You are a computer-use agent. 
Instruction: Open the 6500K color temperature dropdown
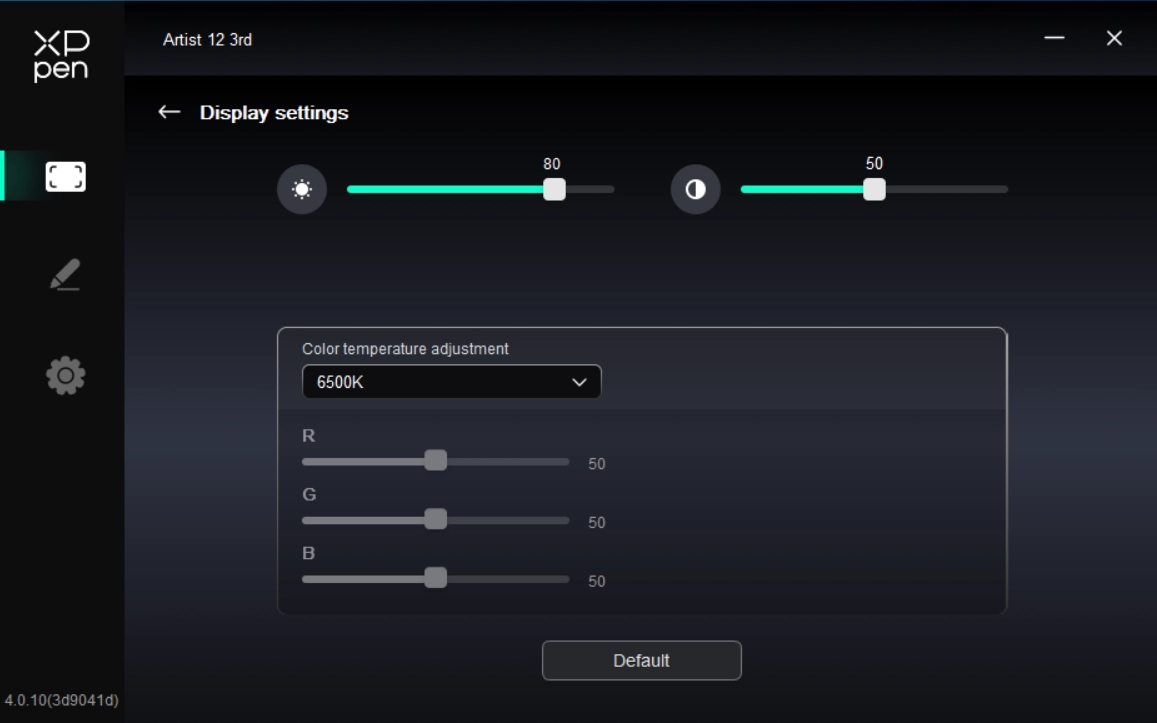click(x=451, y=382)
